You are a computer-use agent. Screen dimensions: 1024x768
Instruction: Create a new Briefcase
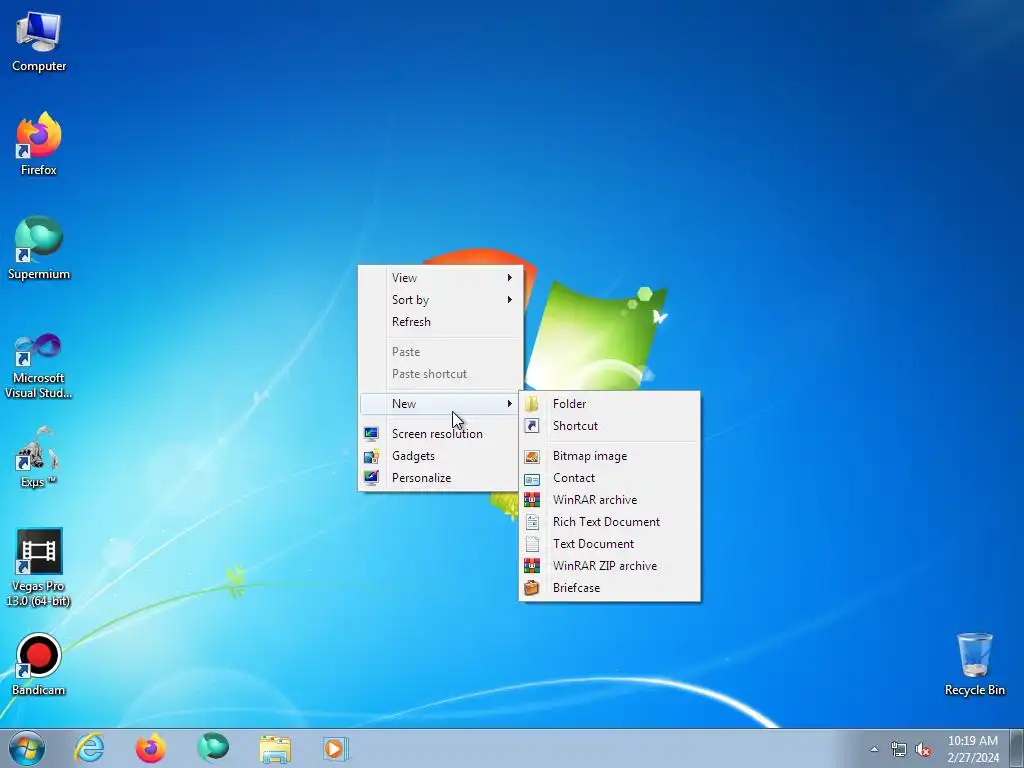609,588
